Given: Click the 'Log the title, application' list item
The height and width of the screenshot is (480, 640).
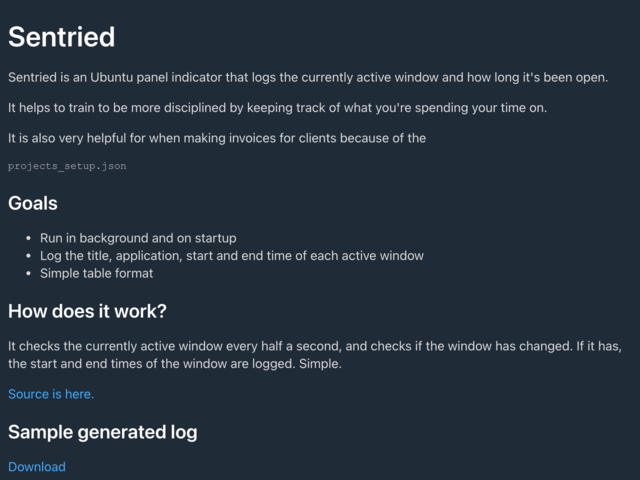Looking at the screenshot, I should pos(232,256).
